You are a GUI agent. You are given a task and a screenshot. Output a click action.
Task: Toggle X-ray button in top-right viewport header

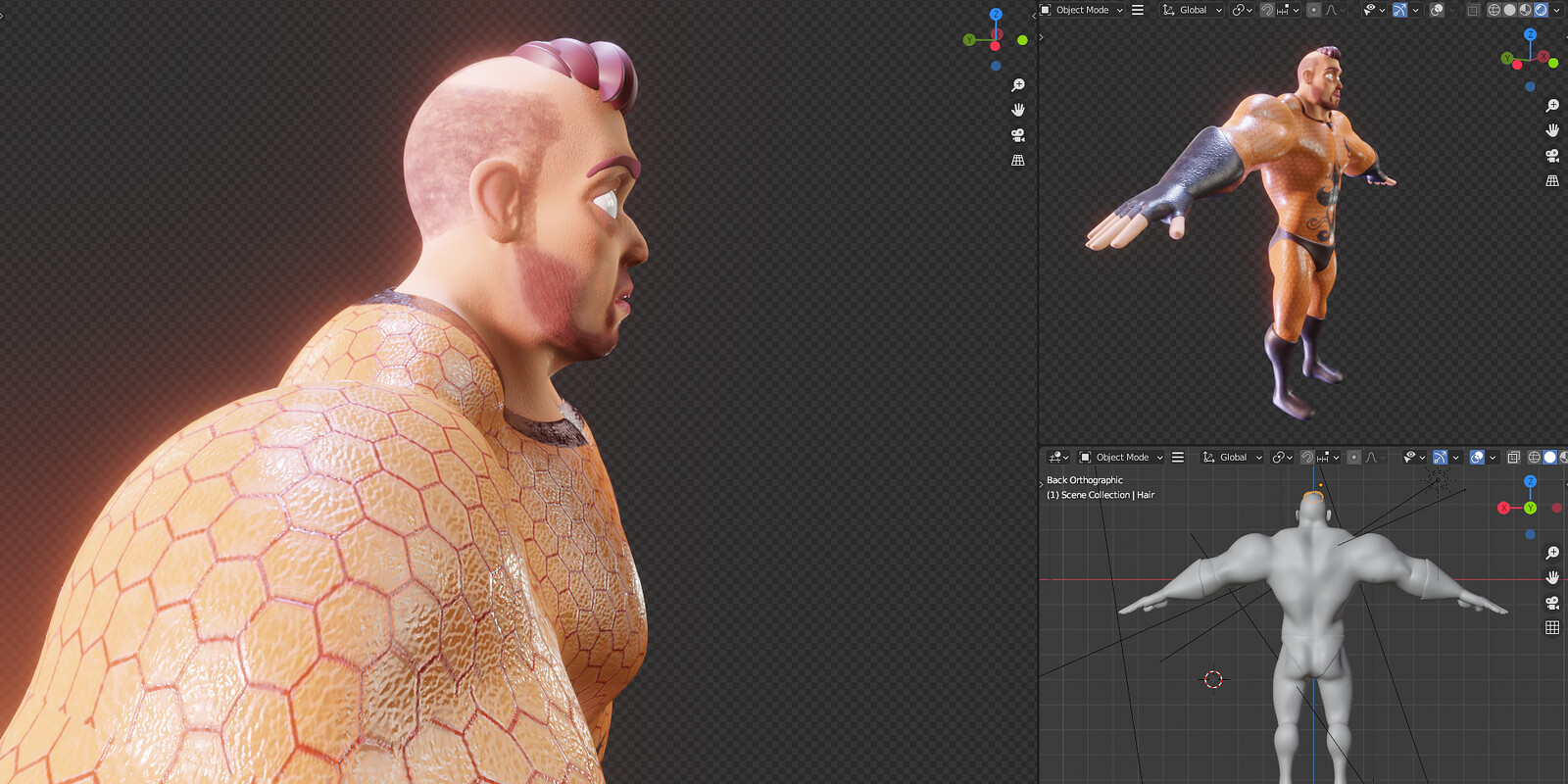1473,10
